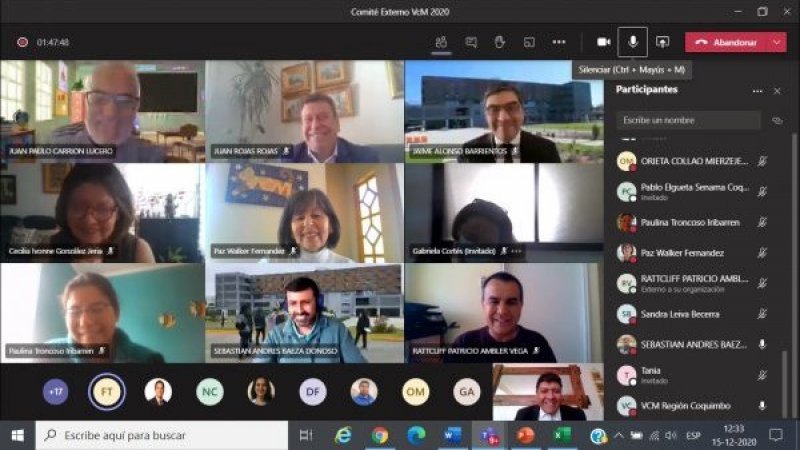
Task: Click the Escribe un nombre search field
Action: point(688,120)
